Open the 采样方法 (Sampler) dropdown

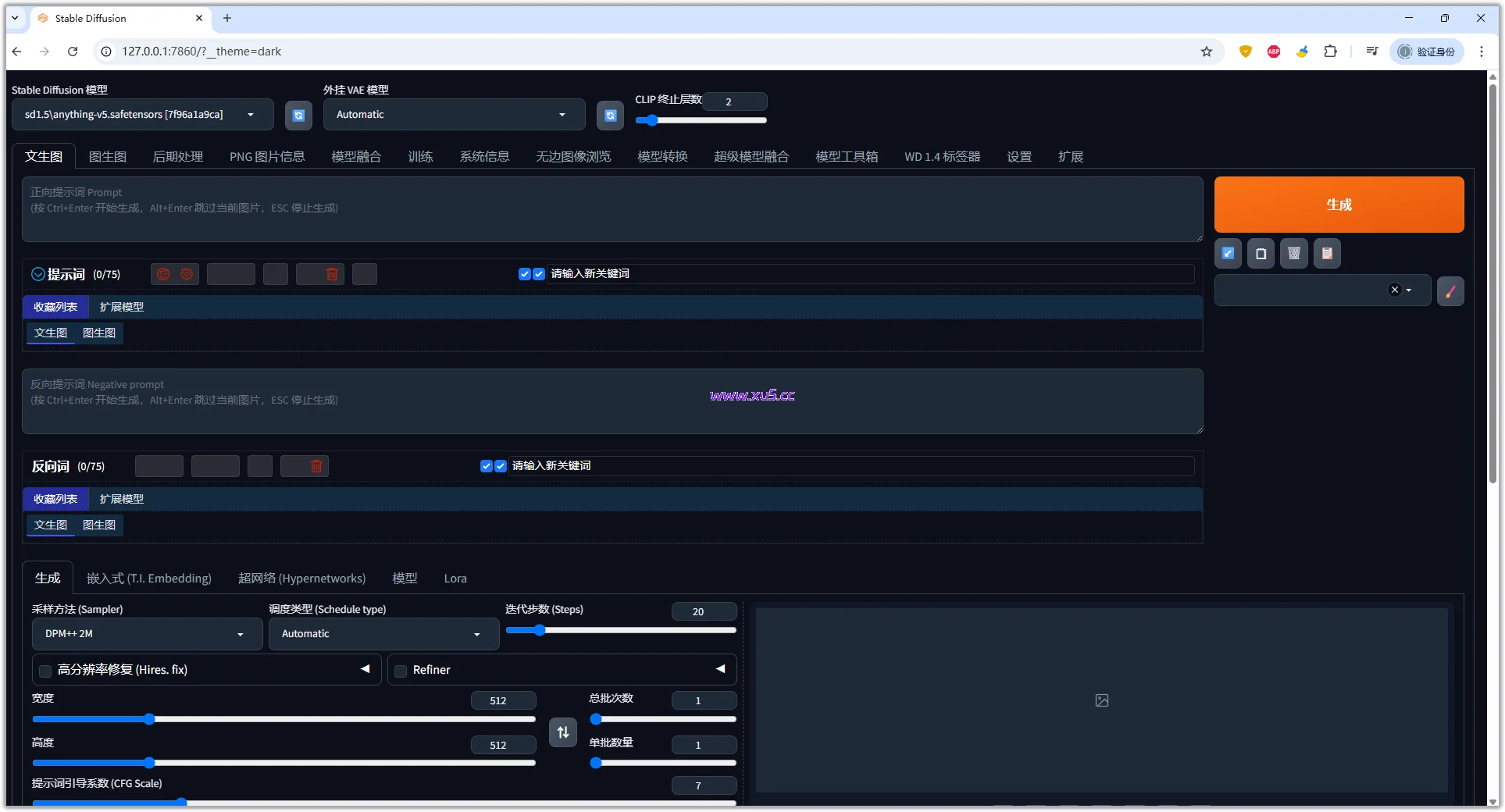147,634
